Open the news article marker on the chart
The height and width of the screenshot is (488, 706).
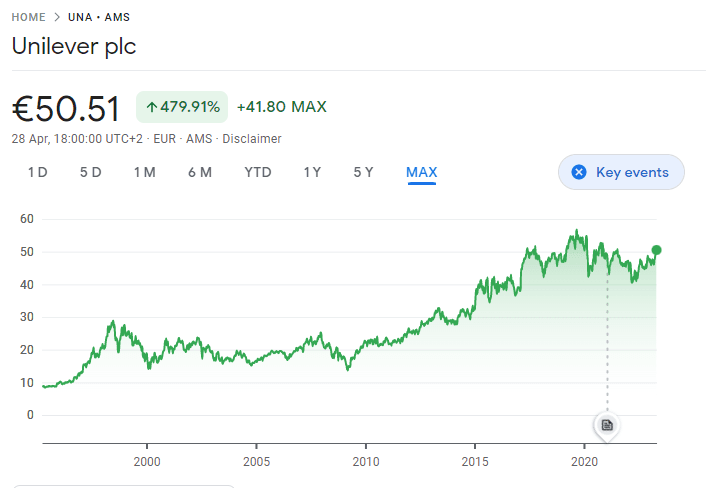tap(606, 425)
